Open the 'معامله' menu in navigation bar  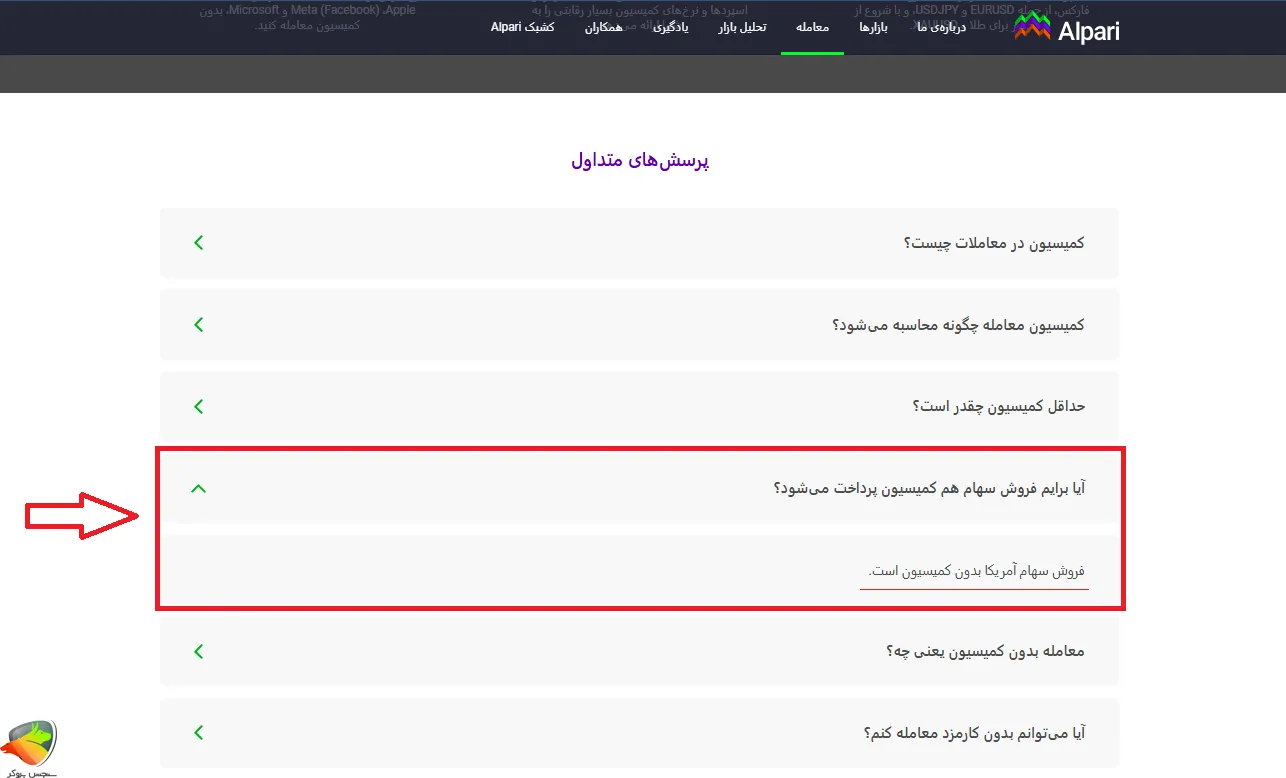tap(812, 27)
